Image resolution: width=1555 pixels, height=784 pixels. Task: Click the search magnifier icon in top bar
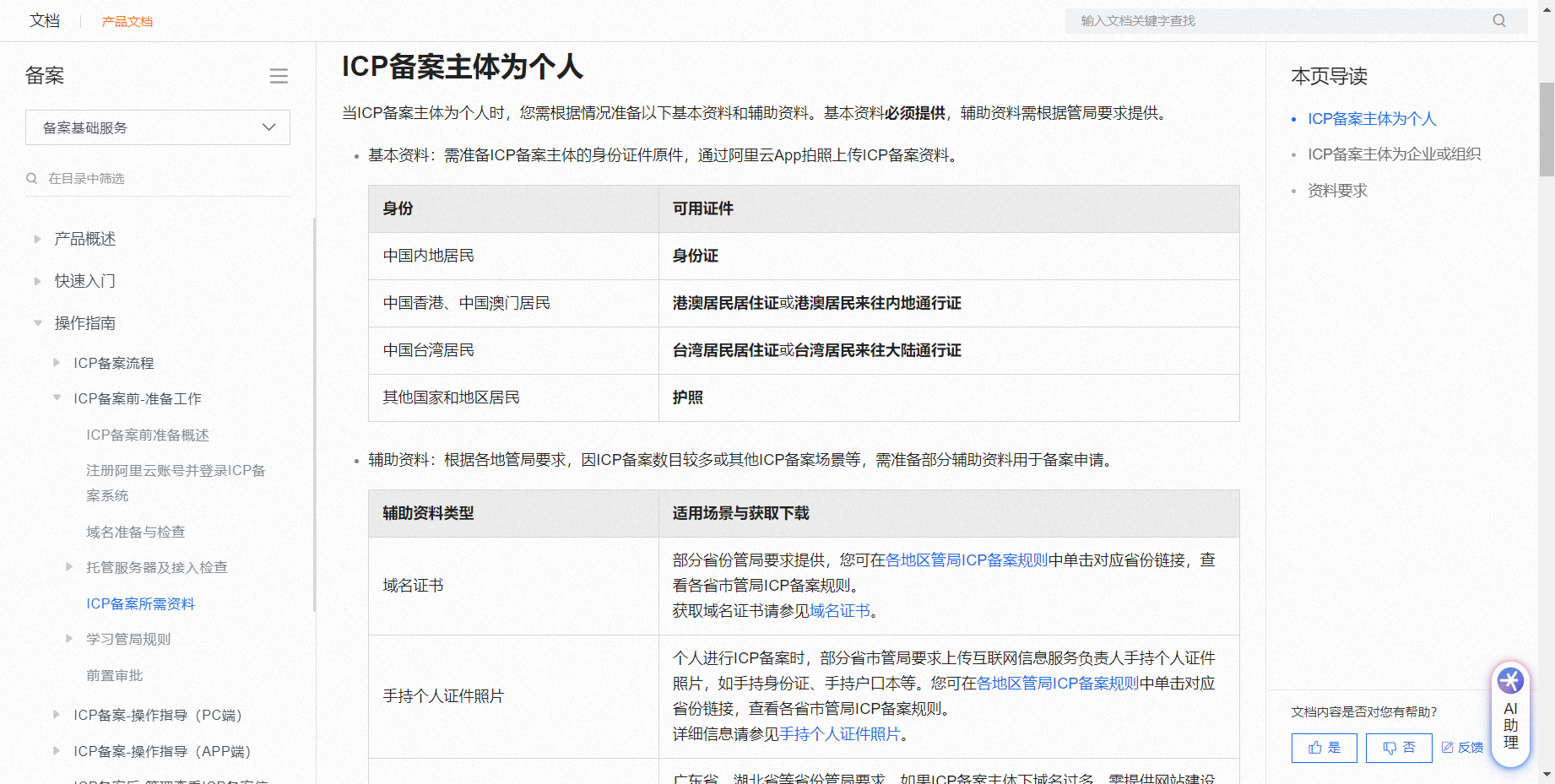click(x=1498, y=20)
